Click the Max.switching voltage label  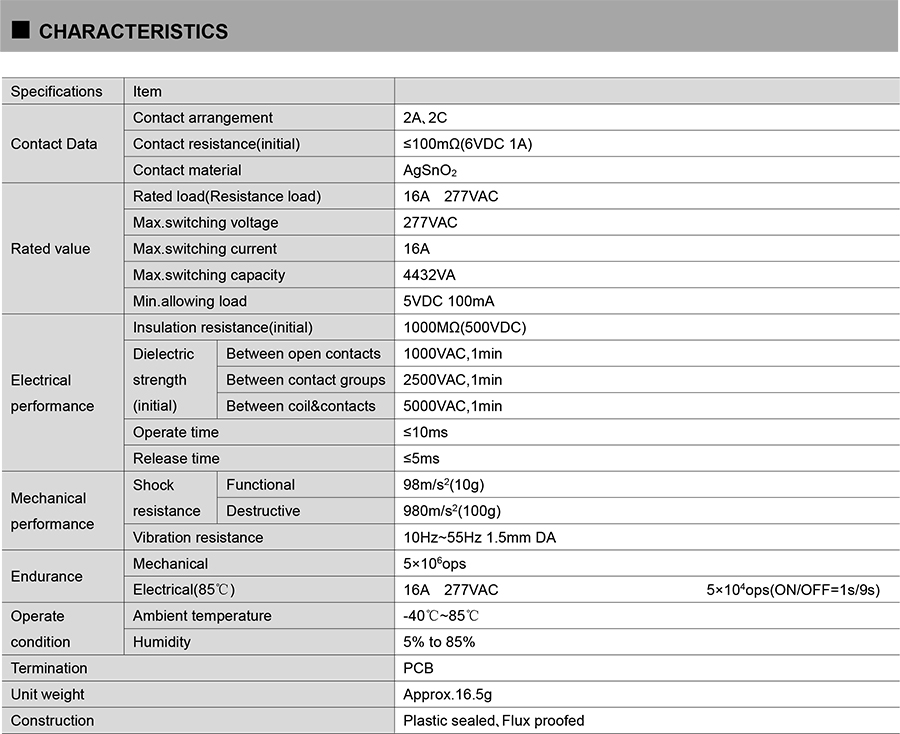click(206, 223)
